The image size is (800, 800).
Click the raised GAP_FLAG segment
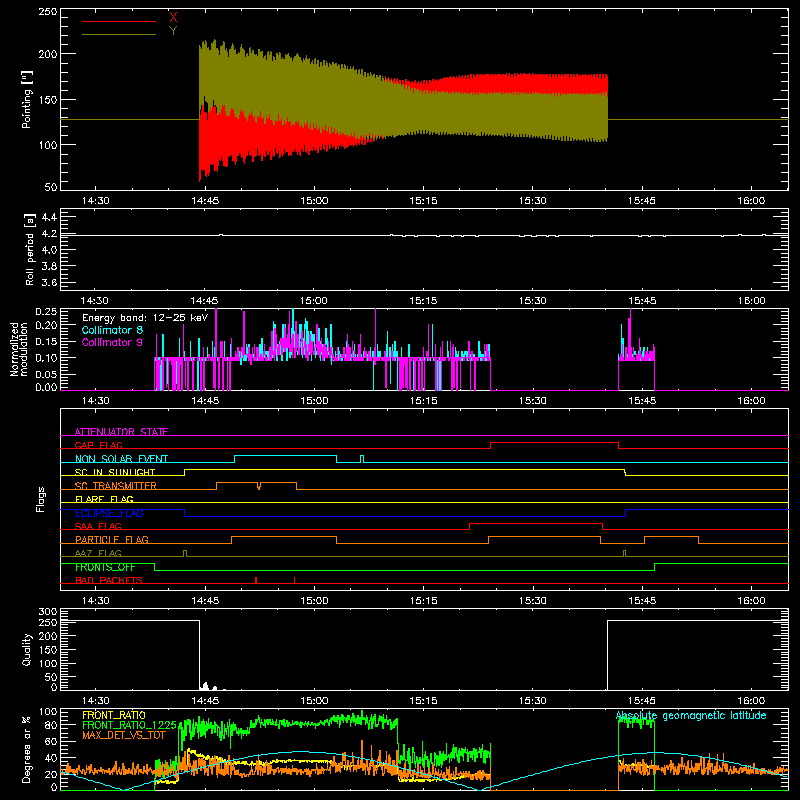click(555, 443)
